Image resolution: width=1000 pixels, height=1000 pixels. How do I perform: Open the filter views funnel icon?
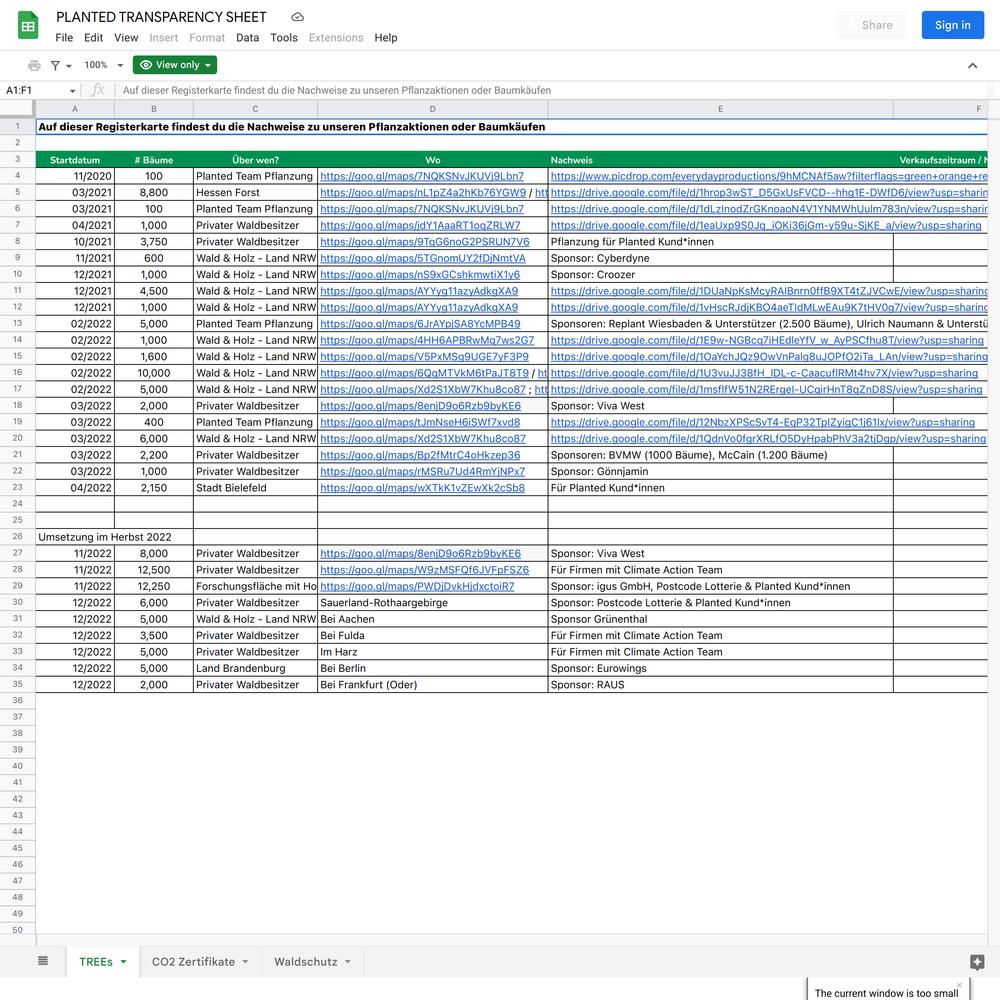(x=55, y=65)
